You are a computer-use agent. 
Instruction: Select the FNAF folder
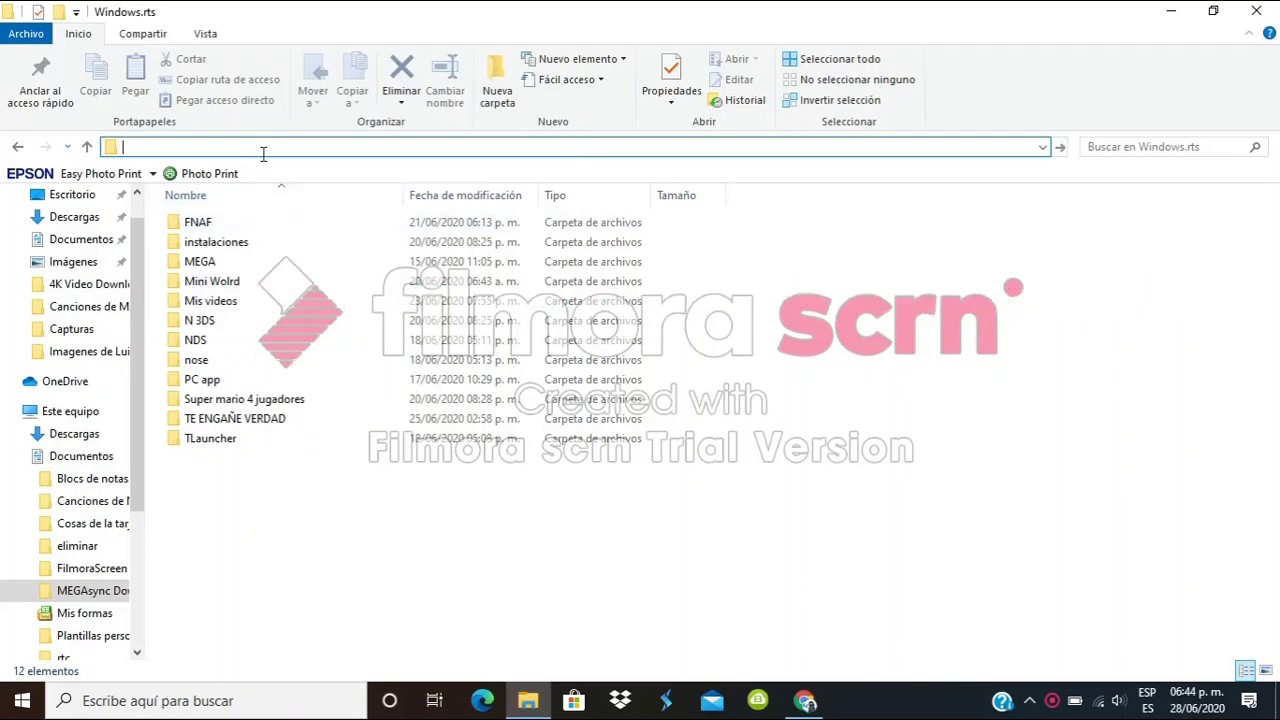point(198,222)
